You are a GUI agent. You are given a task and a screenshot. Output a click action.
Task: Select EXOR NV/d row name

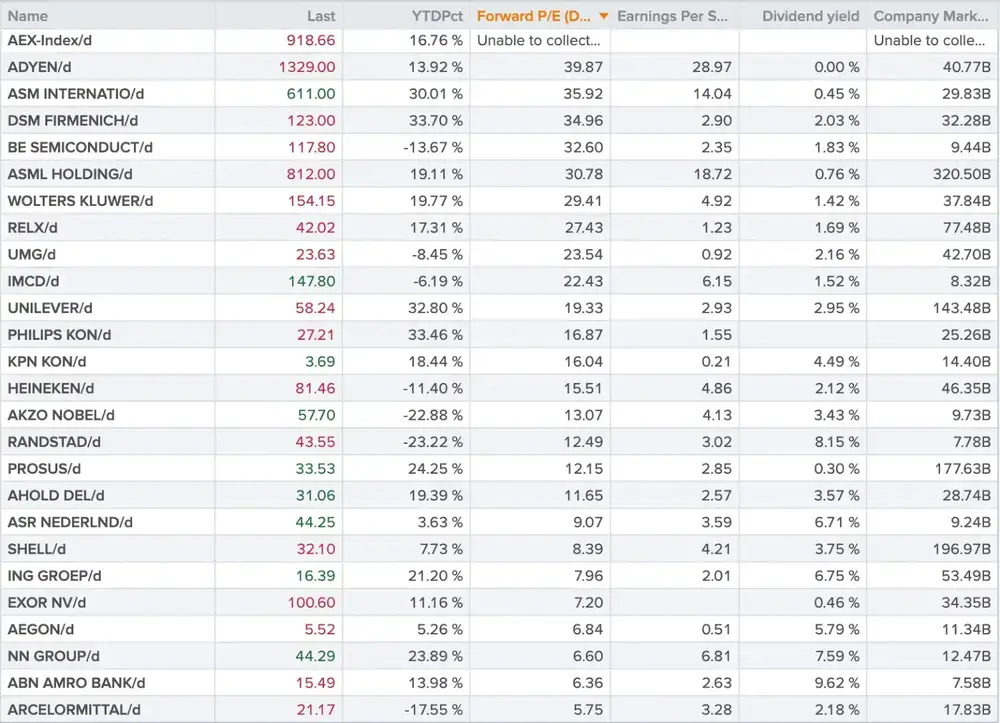pos(47,602)
